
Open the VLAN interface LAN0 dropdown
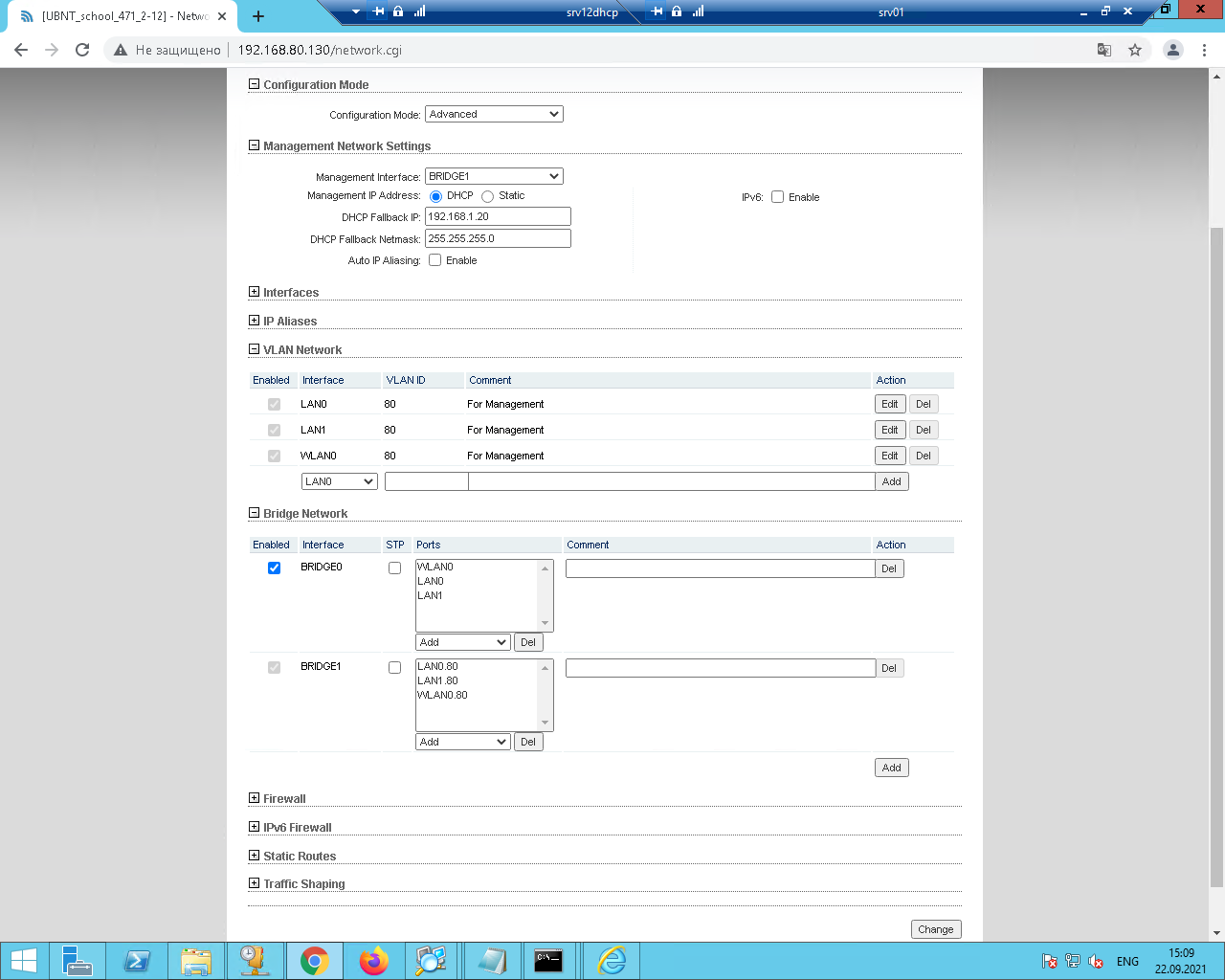pyautogui.click(x=340, y=481)
